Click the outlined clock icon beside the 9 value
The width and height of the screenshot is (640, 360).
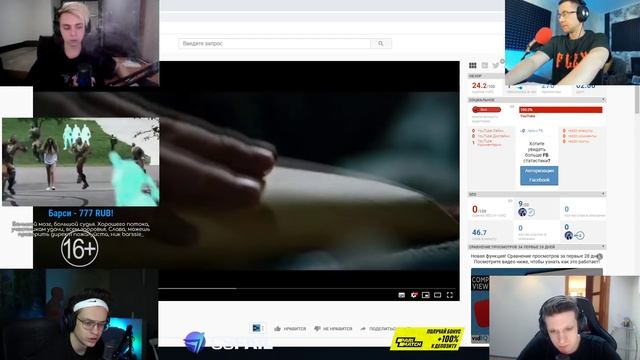531,212
